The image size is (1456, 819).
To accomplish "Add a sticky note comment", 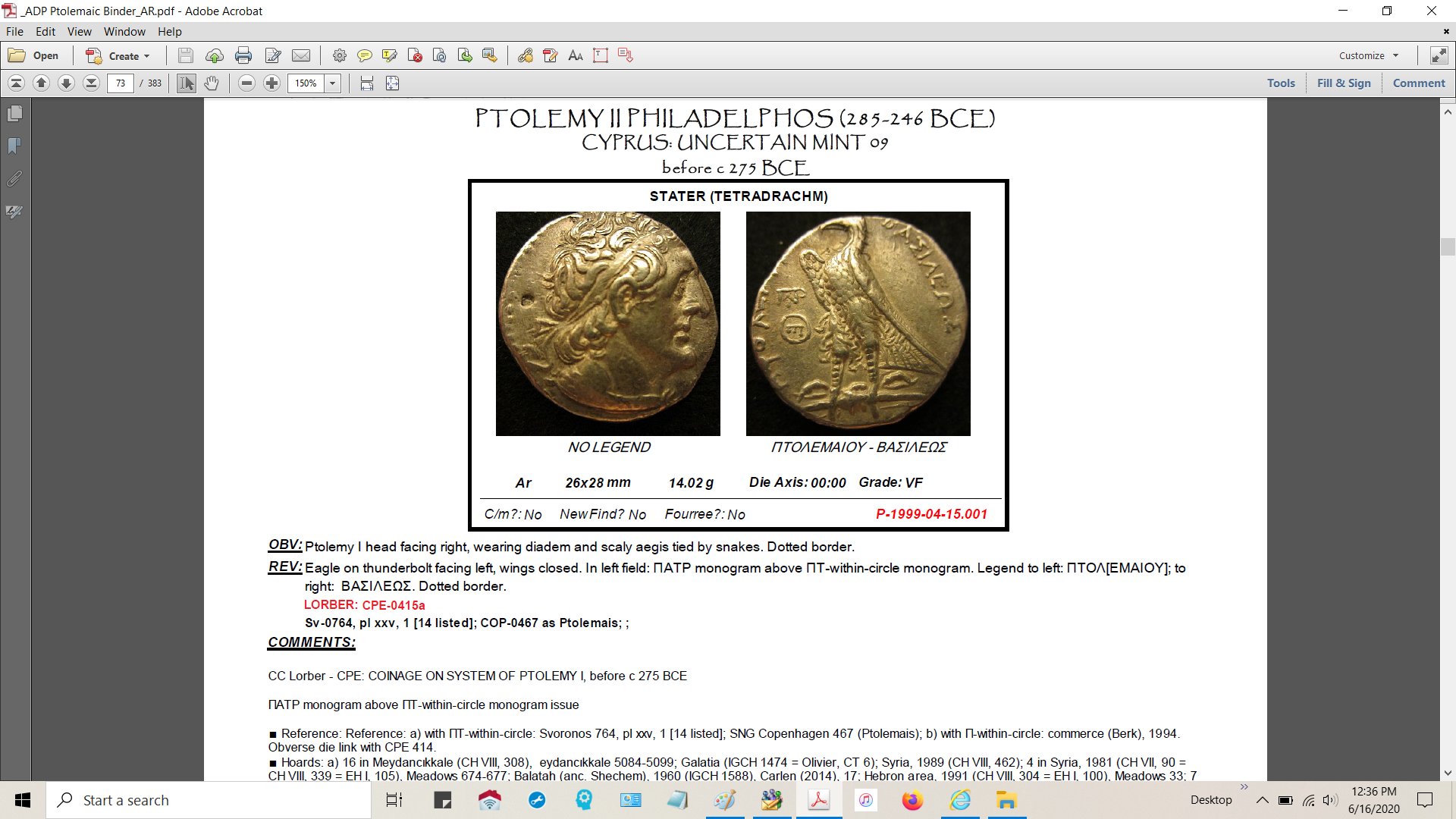I will (x=364, y=55).
